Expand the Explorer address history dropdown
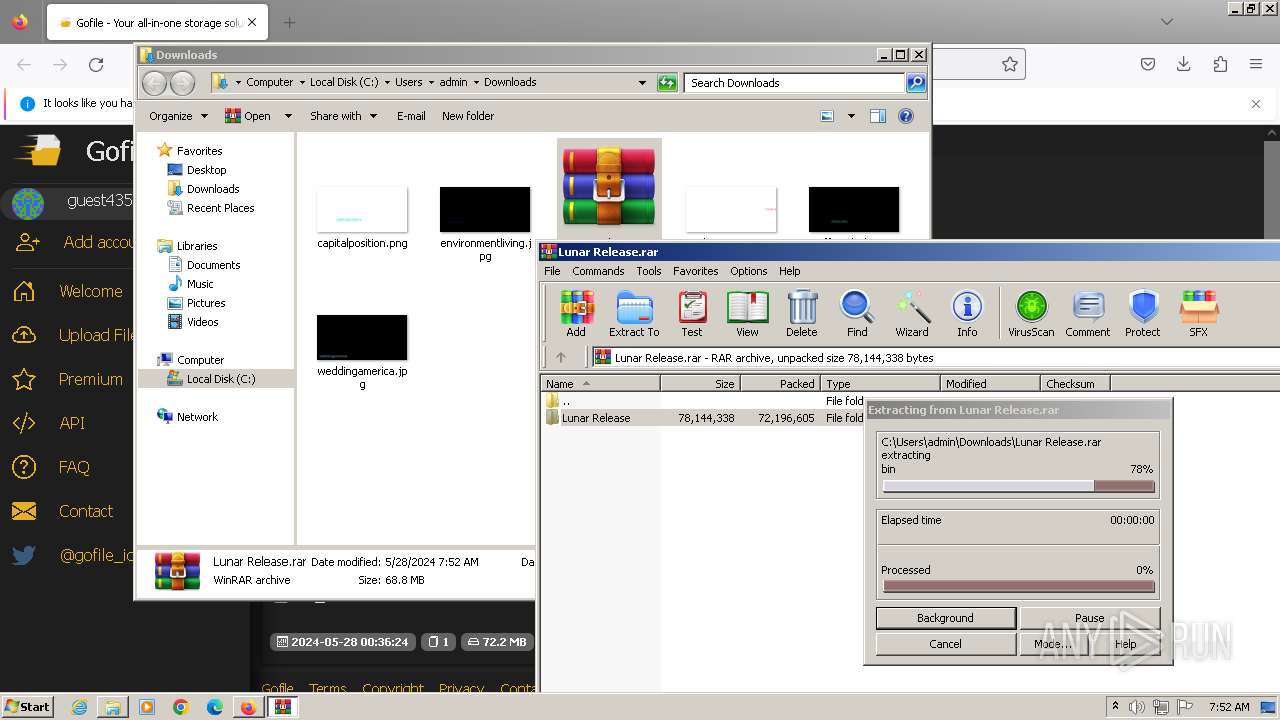The height and width of the screenshot is (720, 1280). pos(642,83)
